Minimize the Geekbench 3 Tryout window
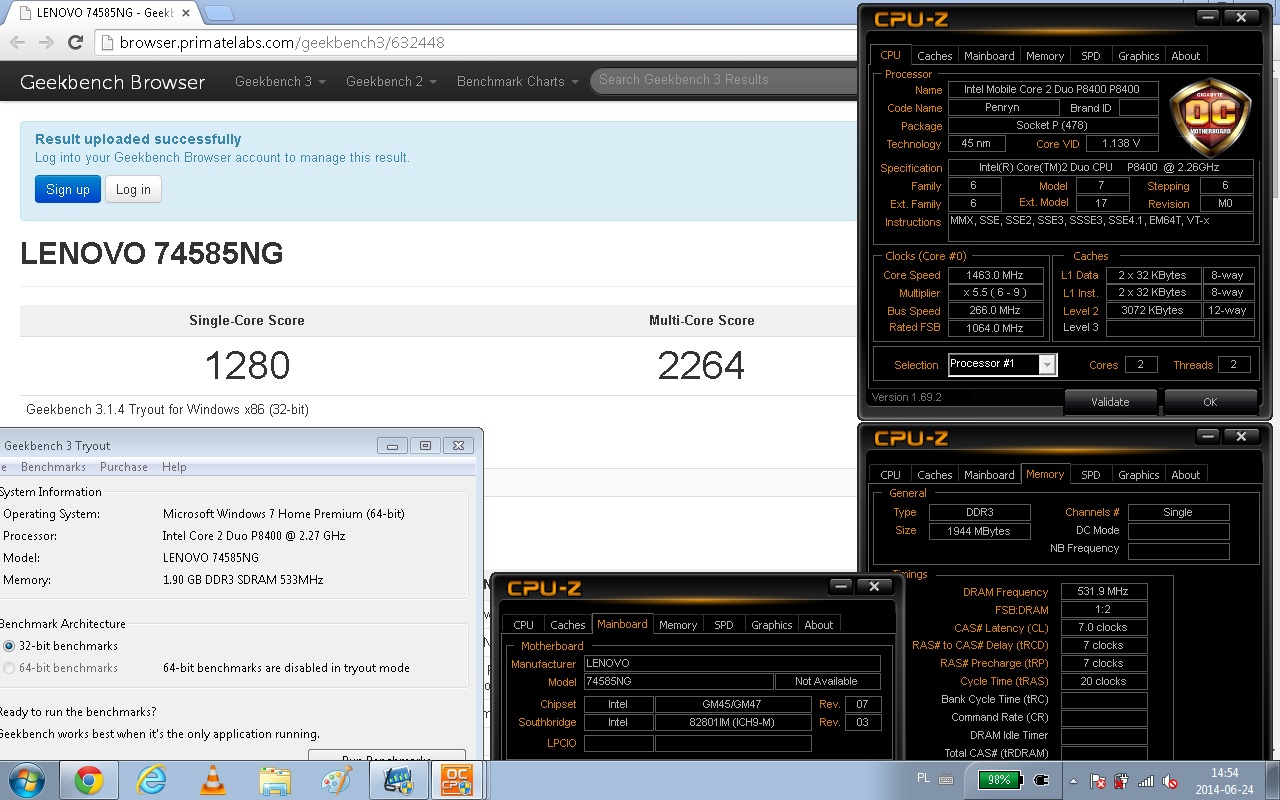The image size is (1280, 800). tap(392, 446)
